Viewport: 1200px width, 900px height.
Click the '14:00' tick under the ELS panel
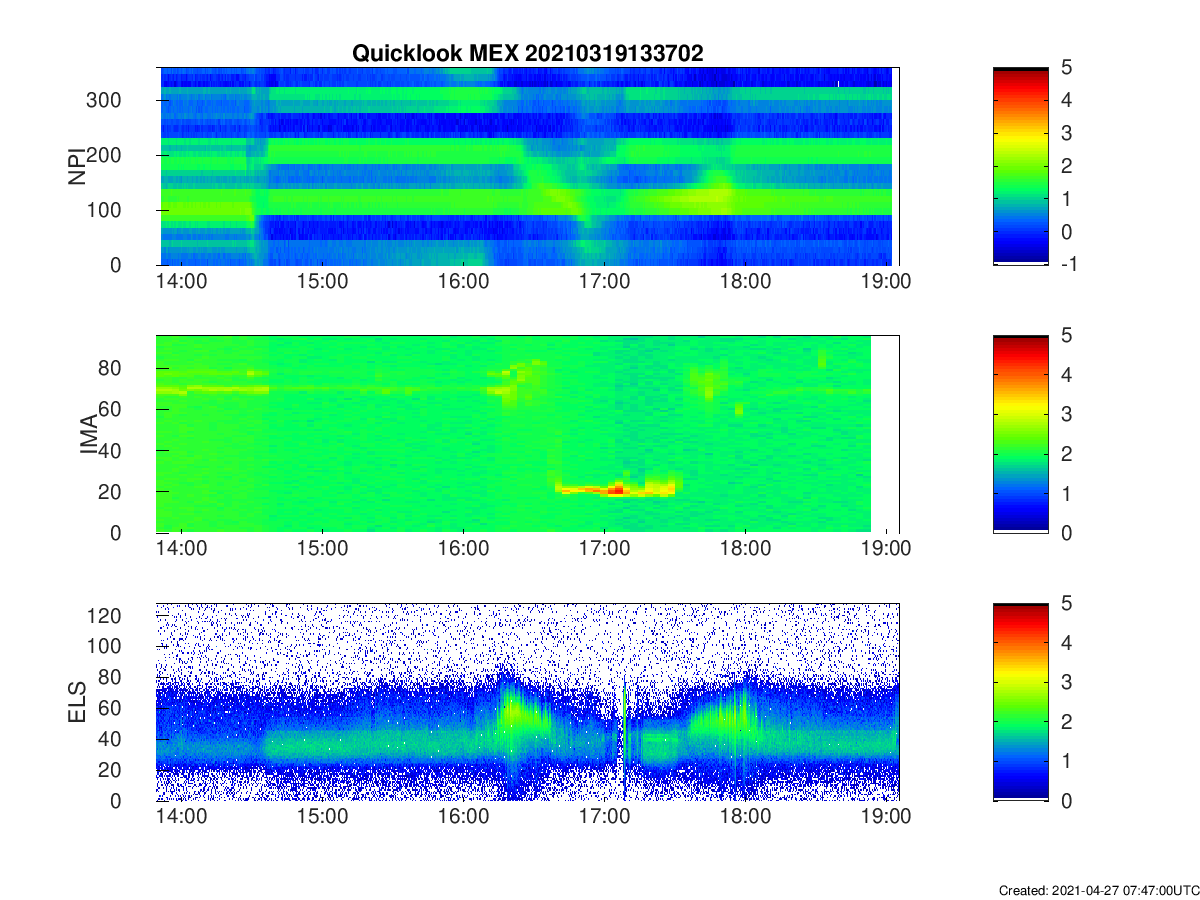[x=182, y=818]
